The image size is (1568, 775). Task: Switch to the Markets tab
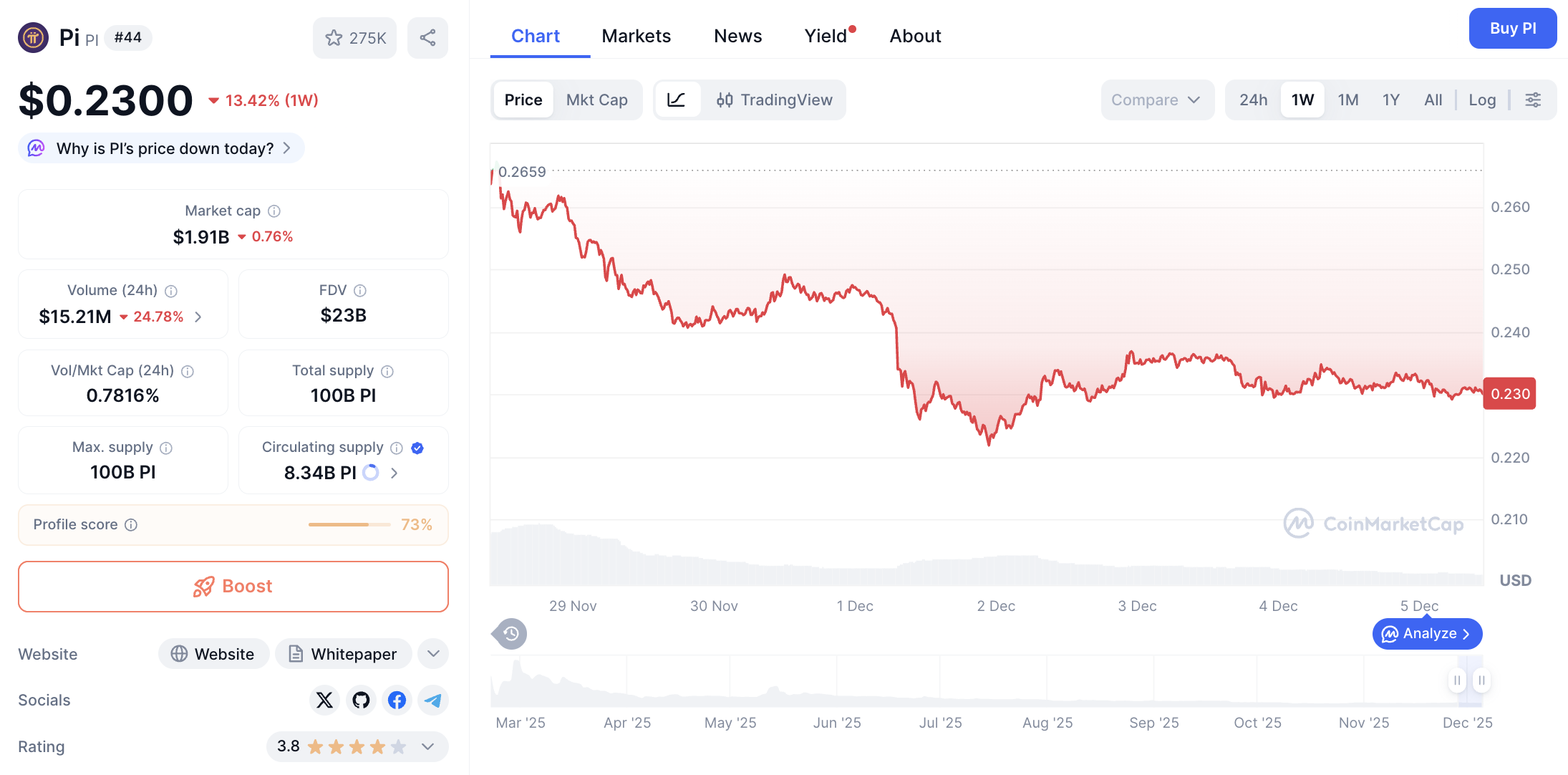pos(636,36)
